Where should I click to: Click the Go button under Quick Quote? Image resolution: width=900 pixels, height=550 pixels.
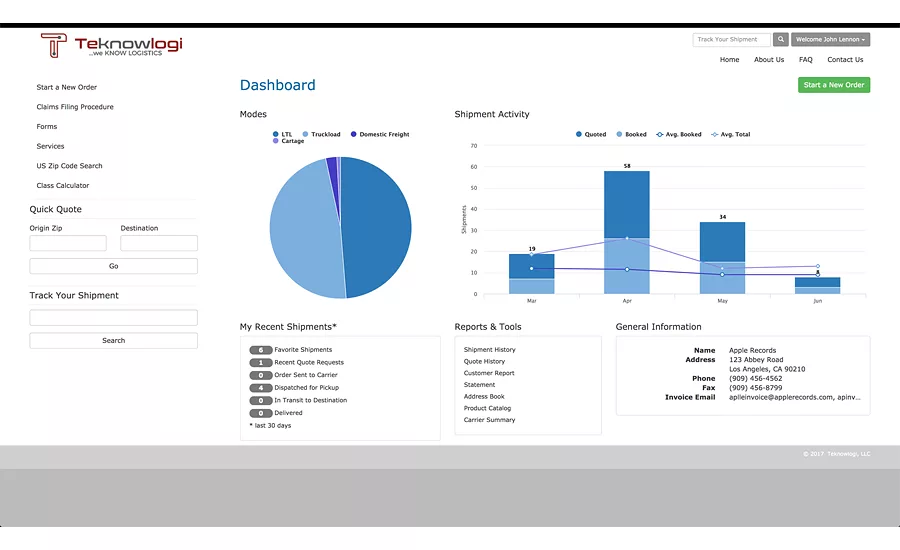pyautogui.click(x=114, y=266)
